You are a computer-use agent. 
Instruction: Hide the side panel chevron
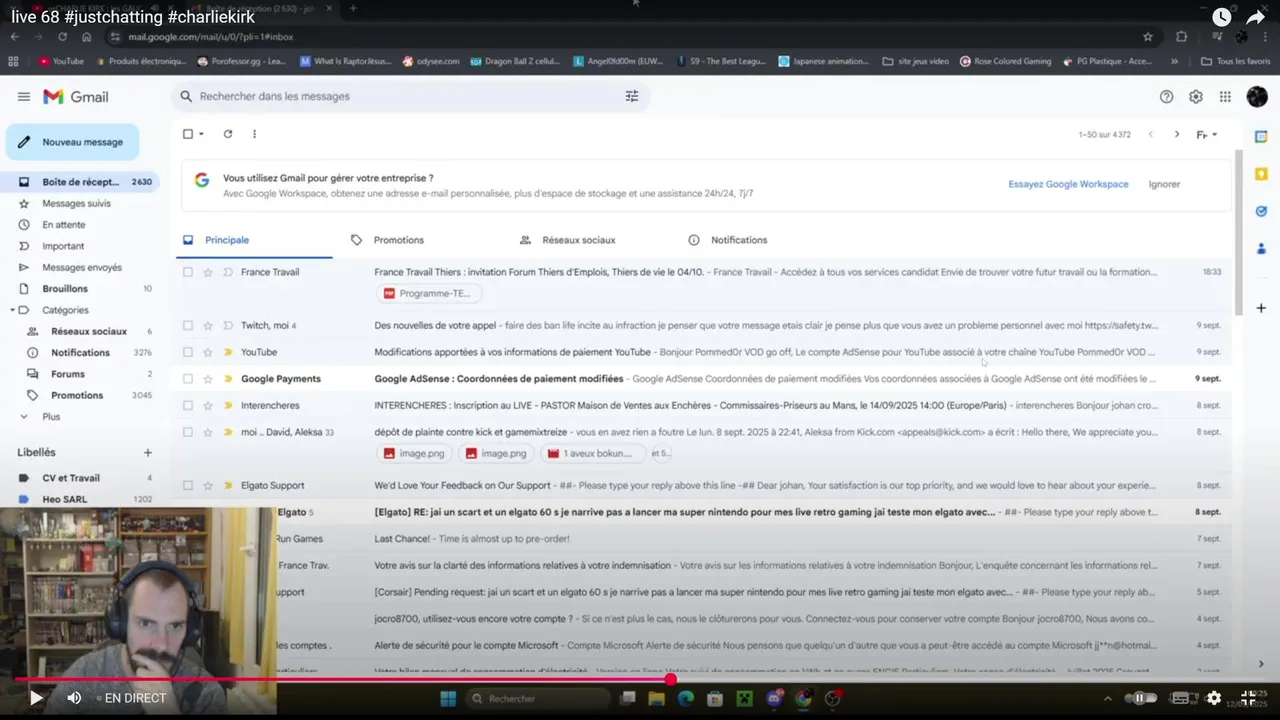(1261, 663)
